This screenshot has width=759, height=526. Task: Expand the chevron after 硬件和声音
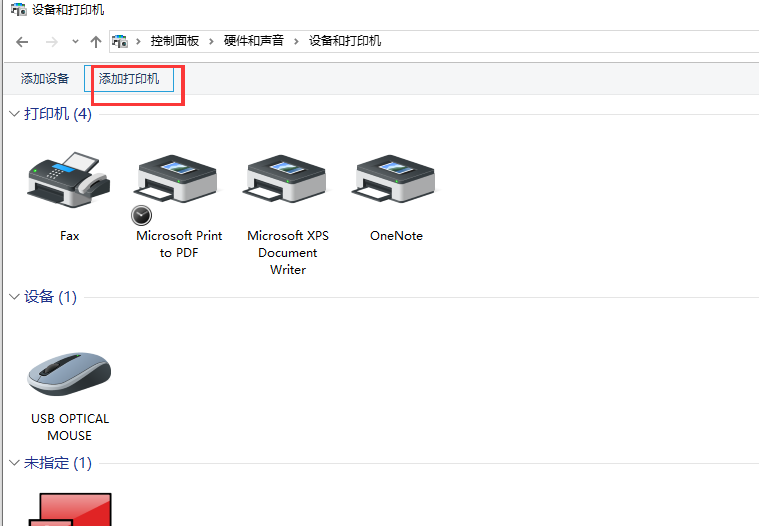pyautogui.click(x=296, y=42)
